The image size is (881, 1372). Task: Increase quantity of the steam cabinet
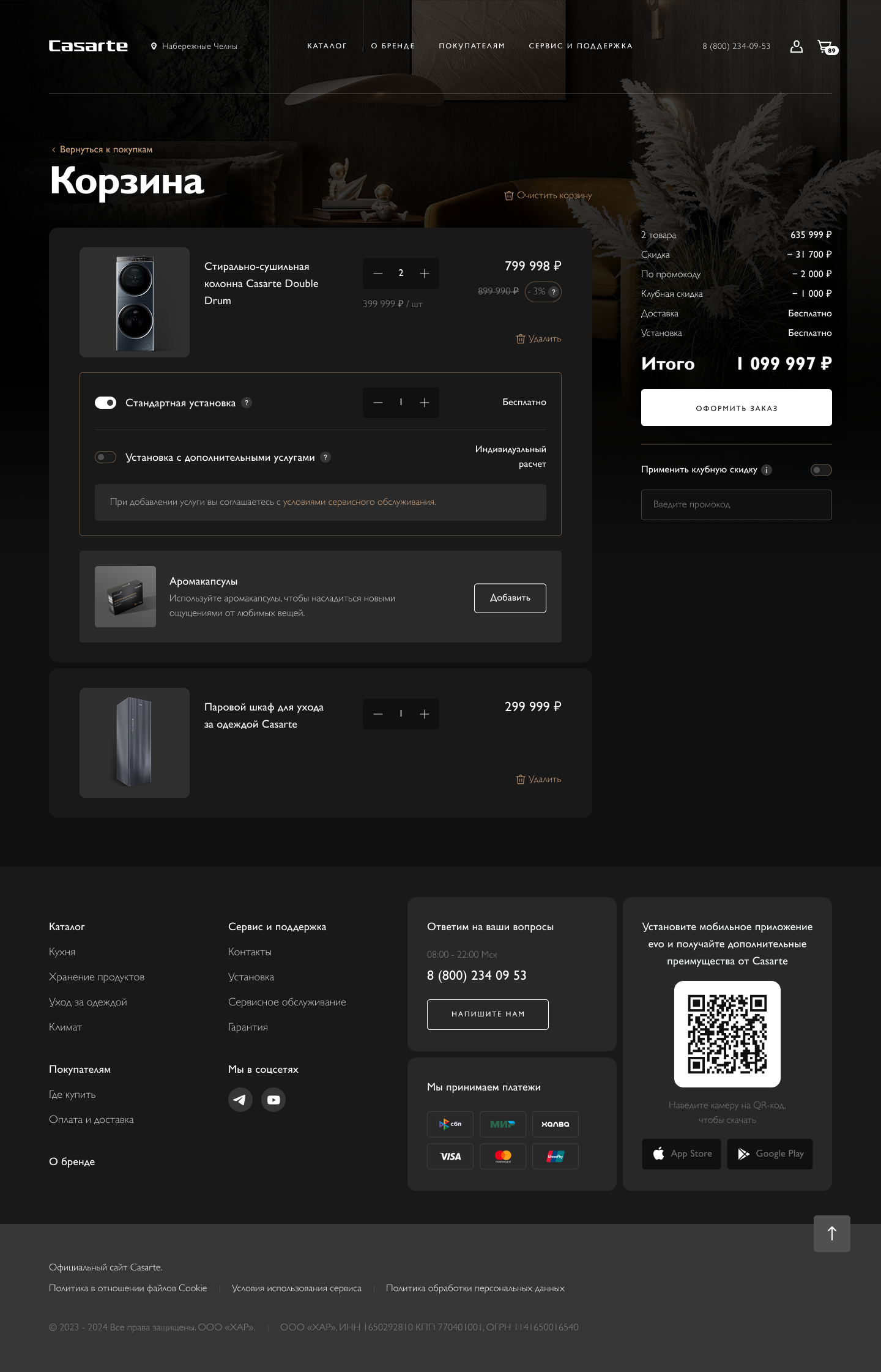pyautogui.click(x=425, y=714)
